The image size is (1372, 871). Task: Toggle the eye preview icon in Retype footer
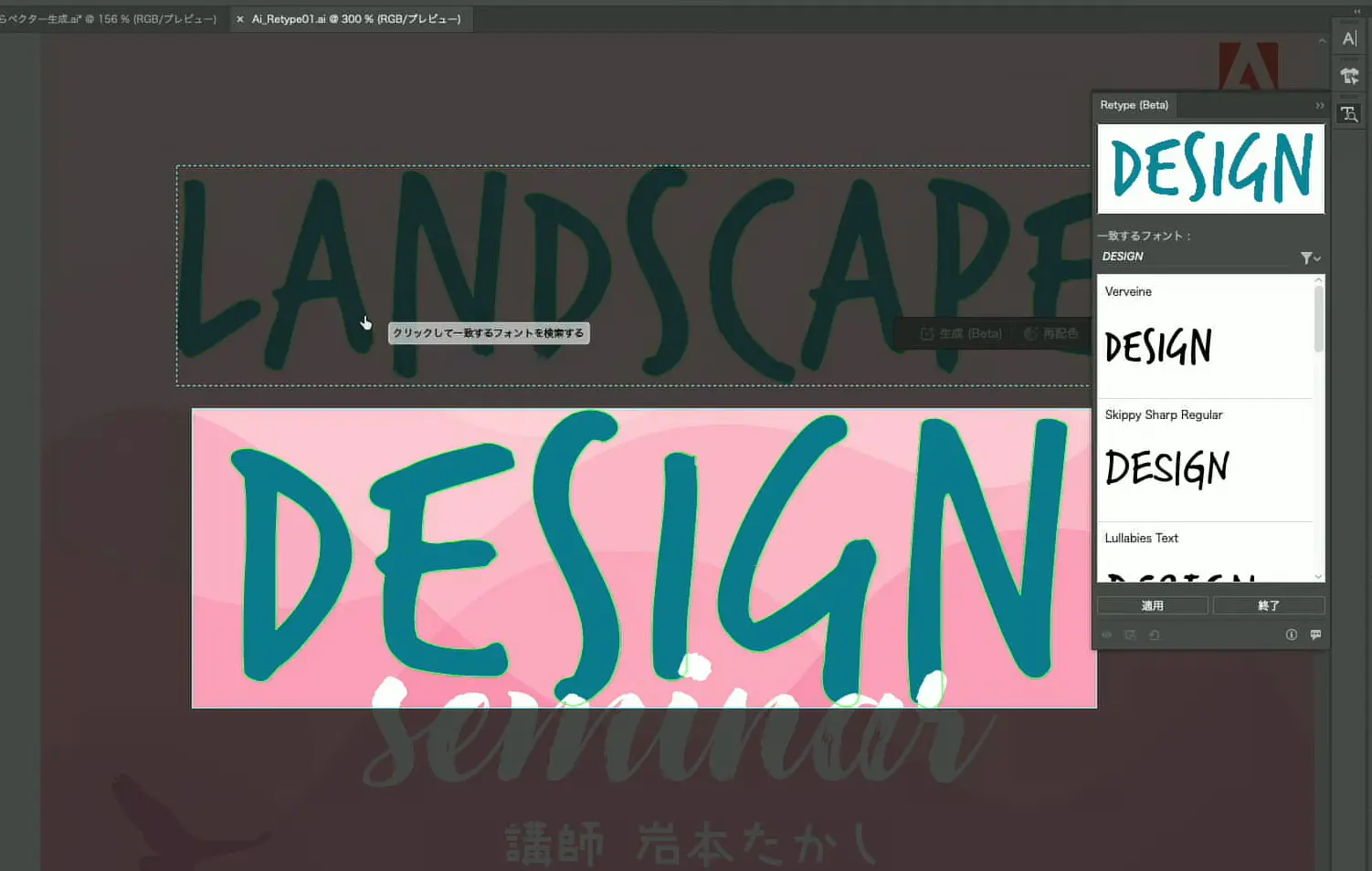coord(1106,635)
